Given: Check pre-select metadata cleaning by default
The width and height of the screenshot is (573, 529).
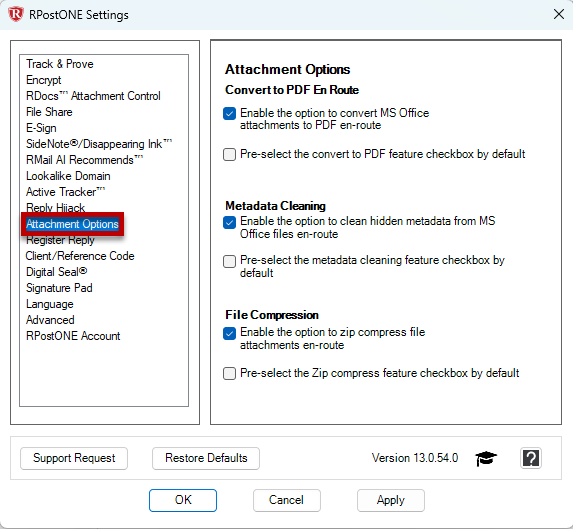Looking at the screenshot, I should click(x=229, y=261).
